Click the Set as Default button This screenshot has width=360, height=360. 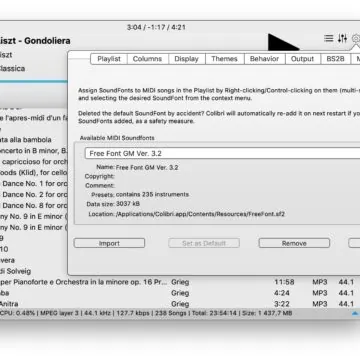(x=204, y=243)
